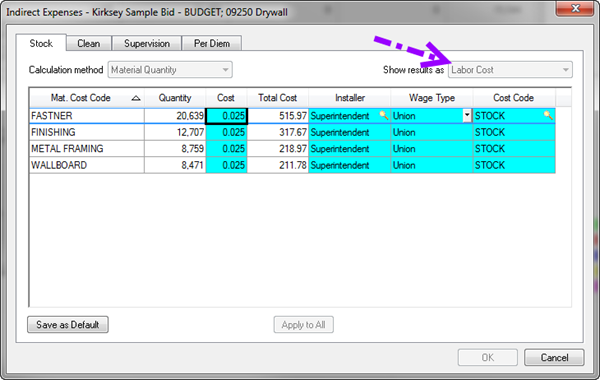Screen dimensions: 600x380
Task: Open the Installer lookup icon in the FASTNER row
Action: (x=384, y=116)
